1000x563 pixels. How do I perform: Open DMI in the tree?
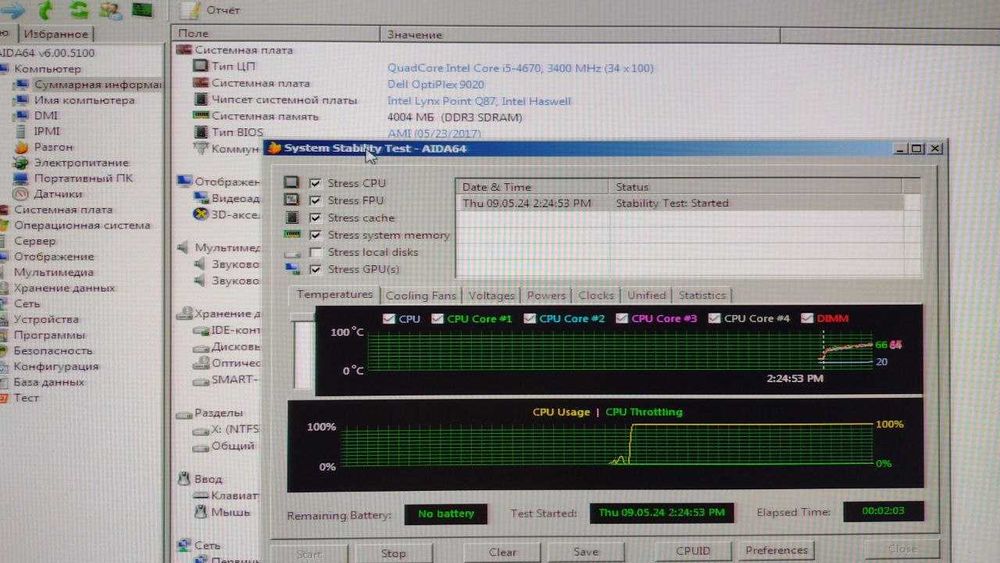coord(46,115)
